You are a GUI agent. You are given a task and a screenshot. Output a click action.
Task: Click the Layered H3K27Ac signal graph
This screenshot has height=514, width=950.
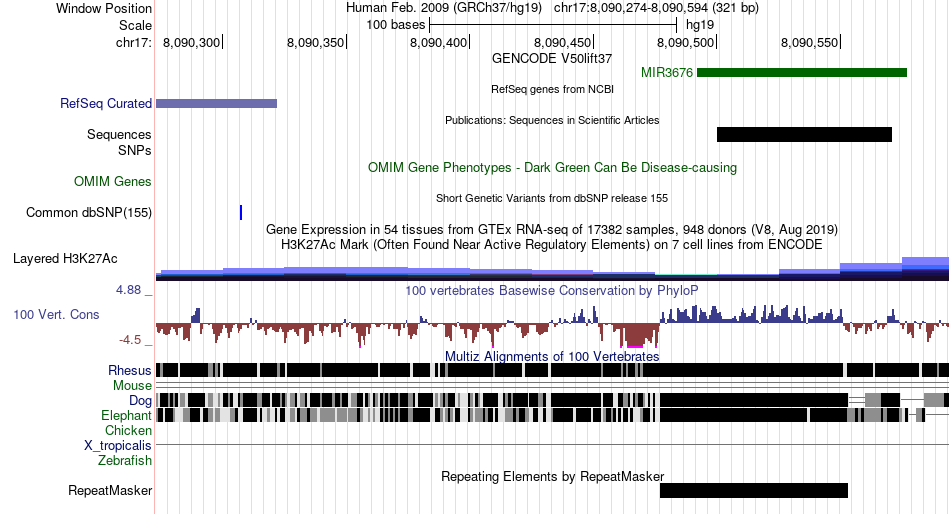[552, 269]
